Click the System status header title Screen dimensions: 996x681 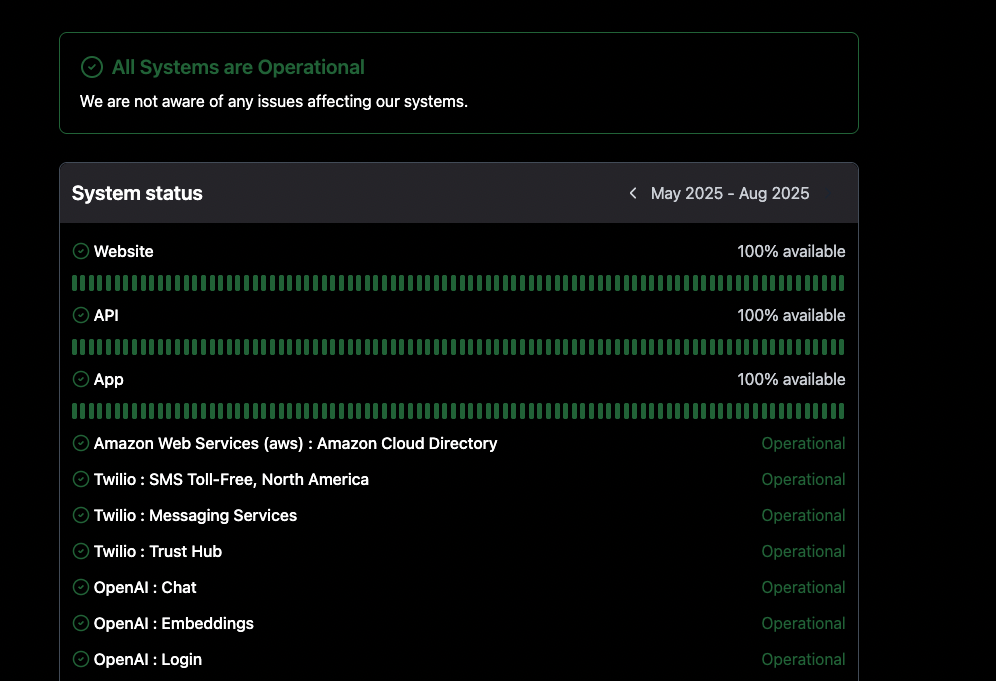[x=137, y=193]
